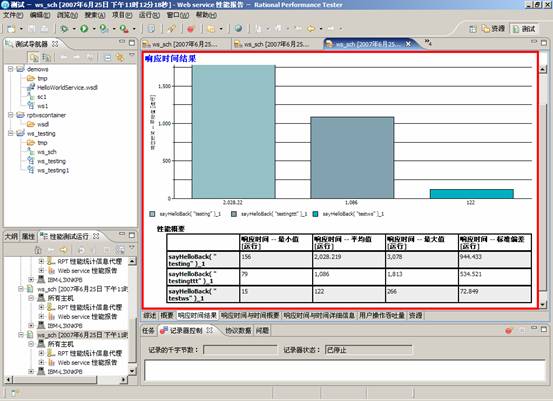This screenshot has height=401, width=553.
Task: Open the 资源 report tab at the bottom
Action: click(415, 315)
